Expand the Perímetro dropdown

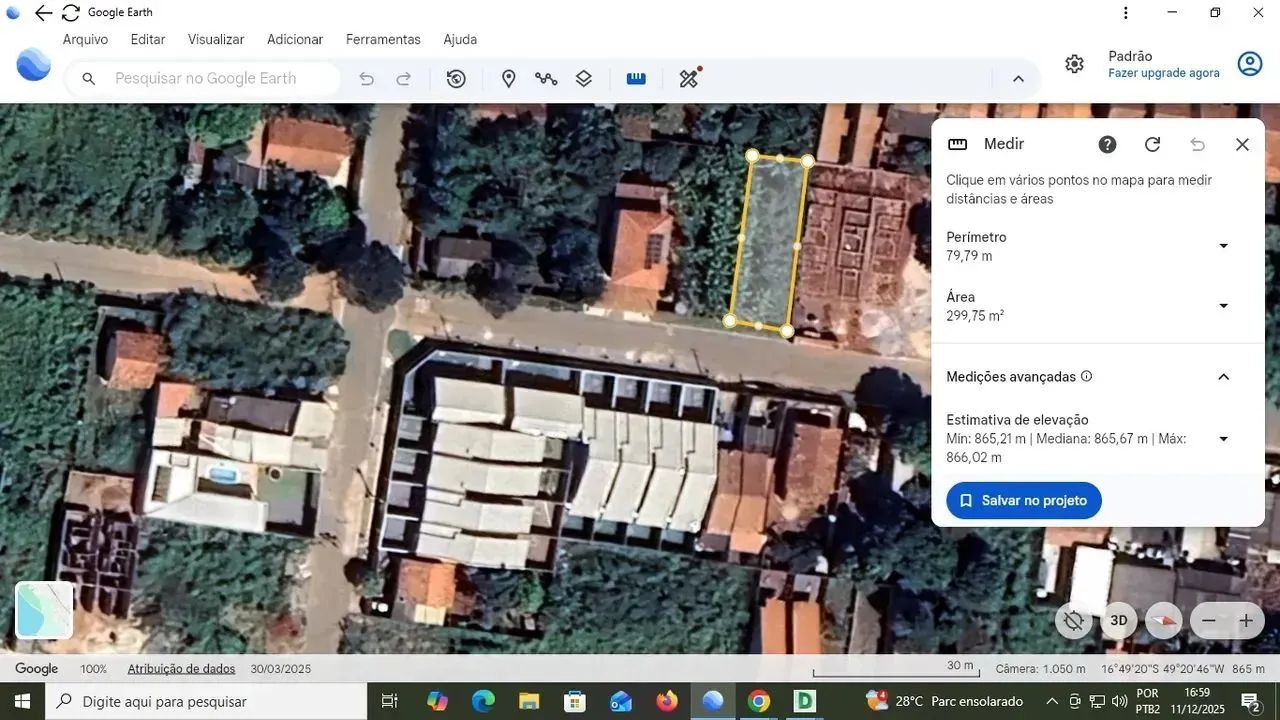(1223, 246)
